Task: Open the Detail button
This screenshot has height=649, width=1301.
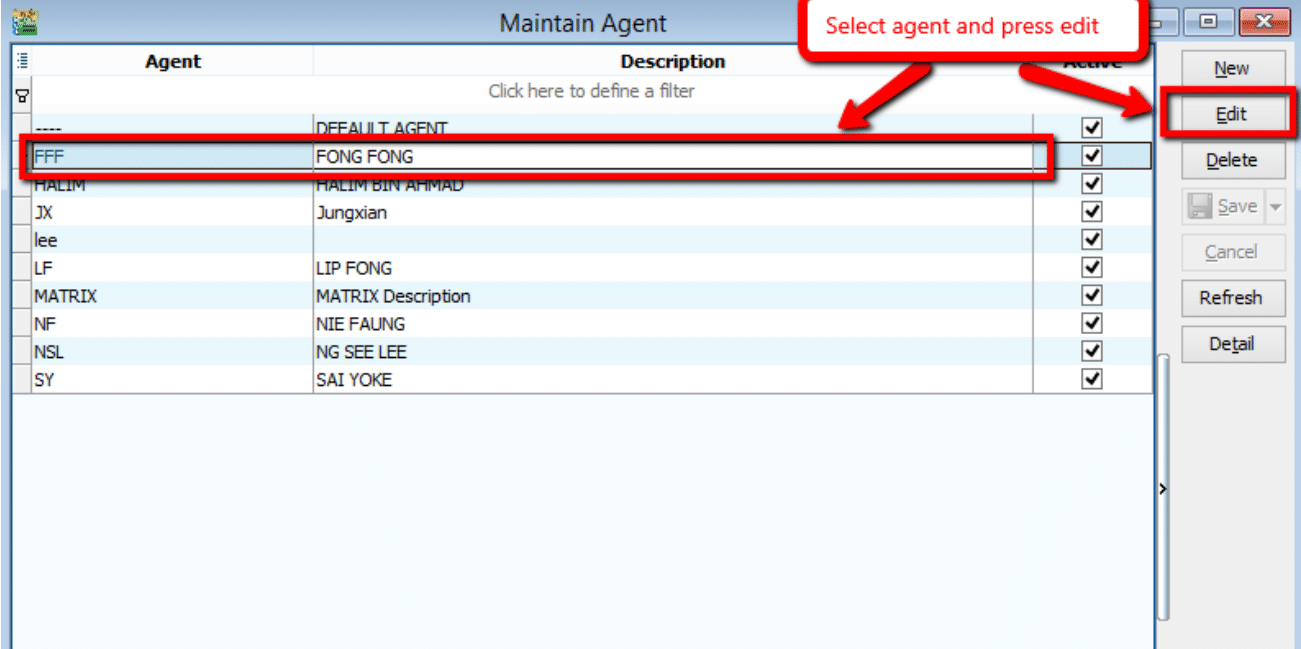Action: pyautogui.click(x=1232, y=344)
